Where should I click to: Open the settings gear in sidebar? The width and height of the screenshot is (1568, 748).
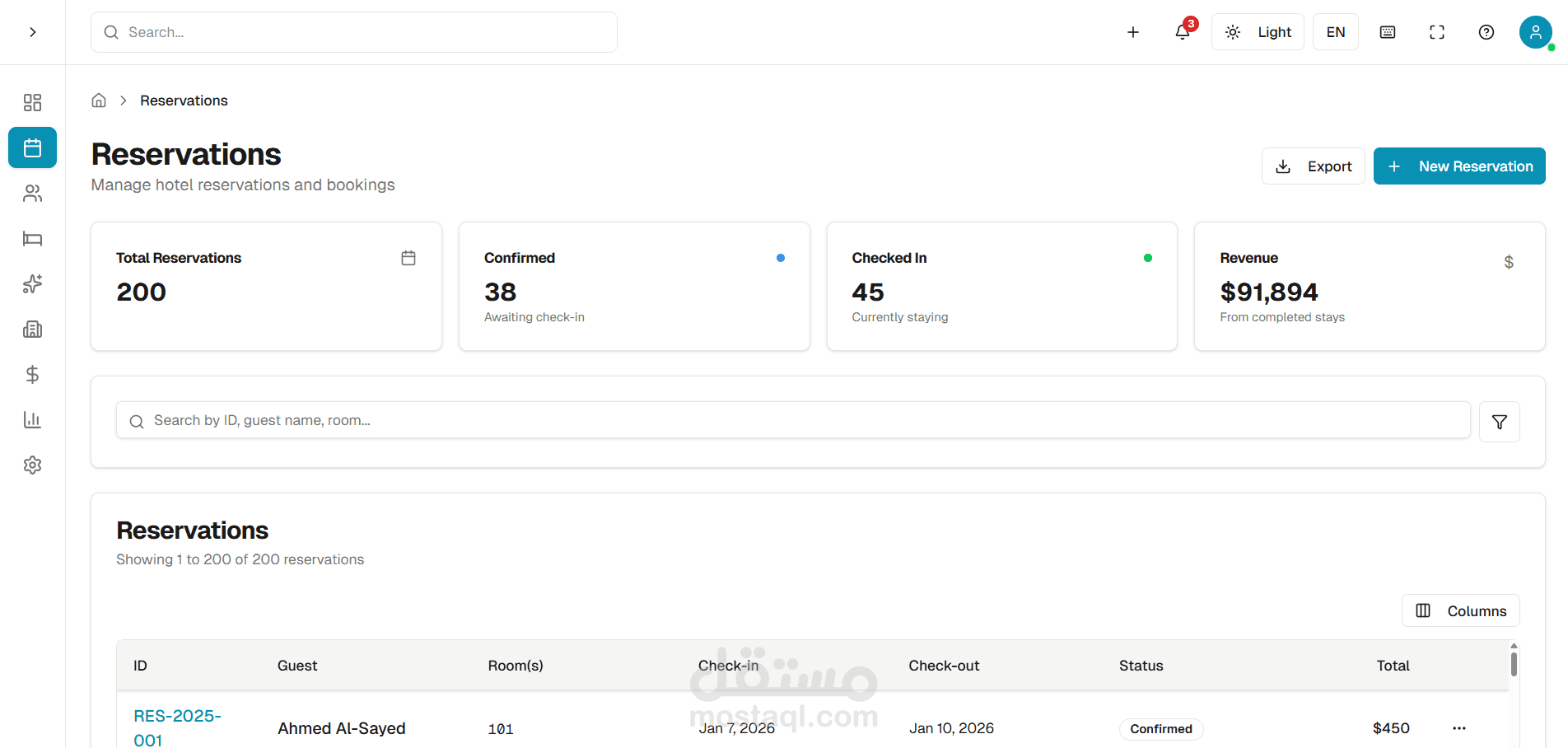(x=32, y=465)
